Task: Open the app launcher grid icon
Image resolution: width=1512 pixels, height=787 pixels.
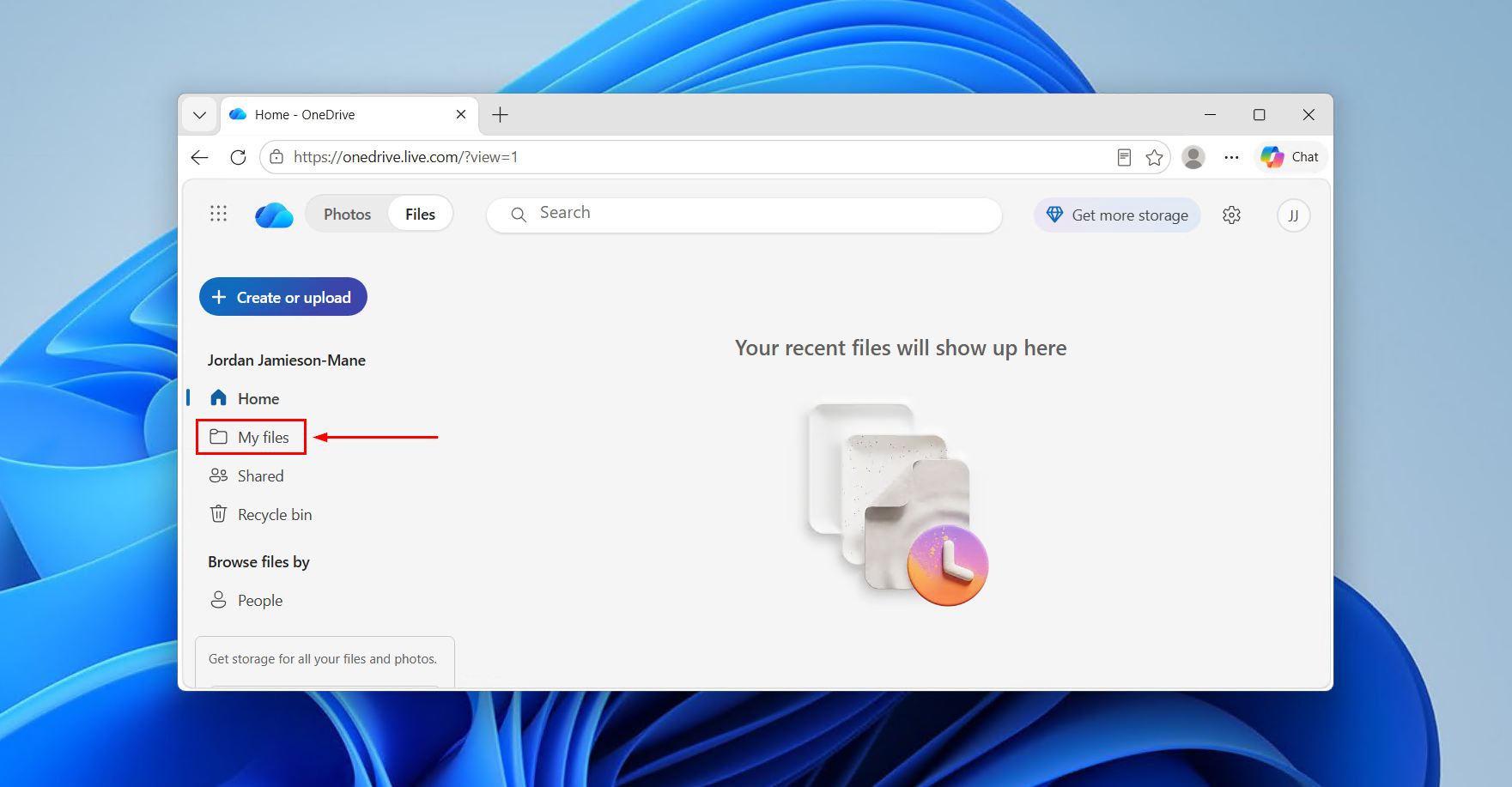Action: [219, 214]
